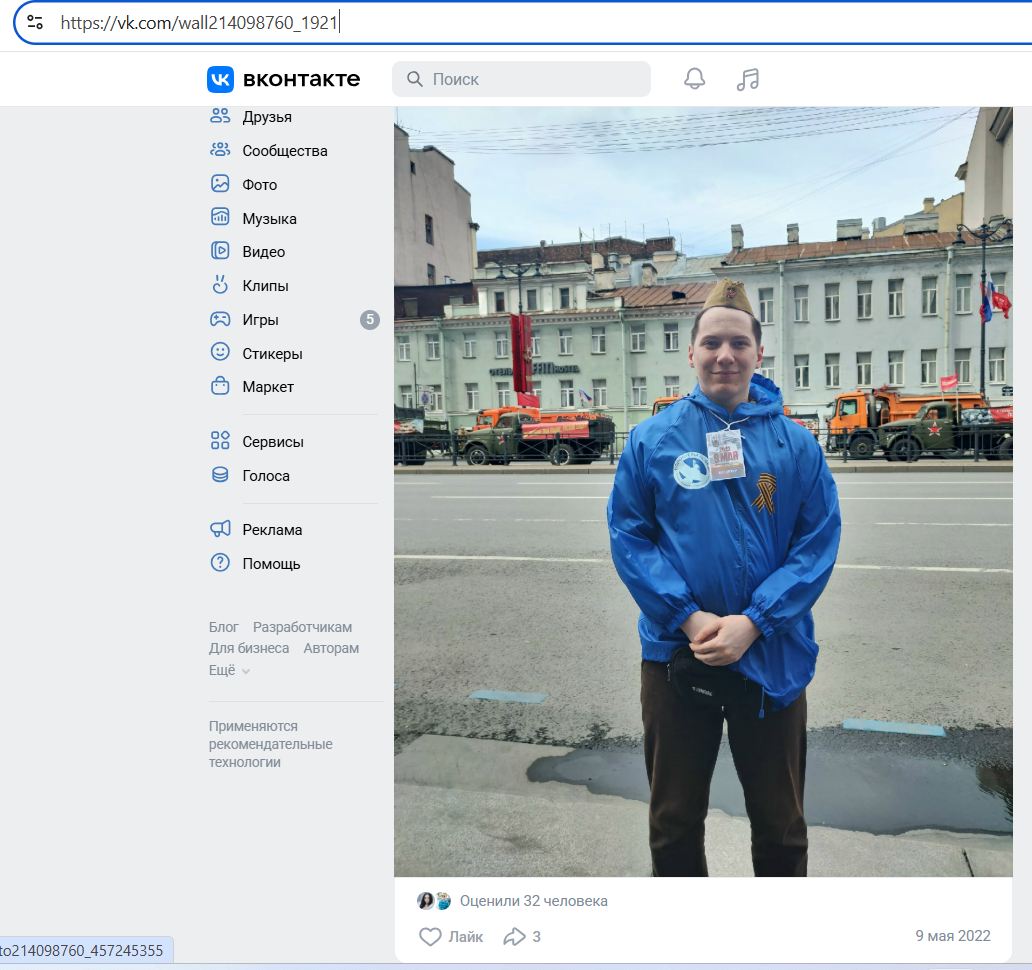
Task: Click the Stickers (Стикеры) smiley icon
Action: click(220, 352)
